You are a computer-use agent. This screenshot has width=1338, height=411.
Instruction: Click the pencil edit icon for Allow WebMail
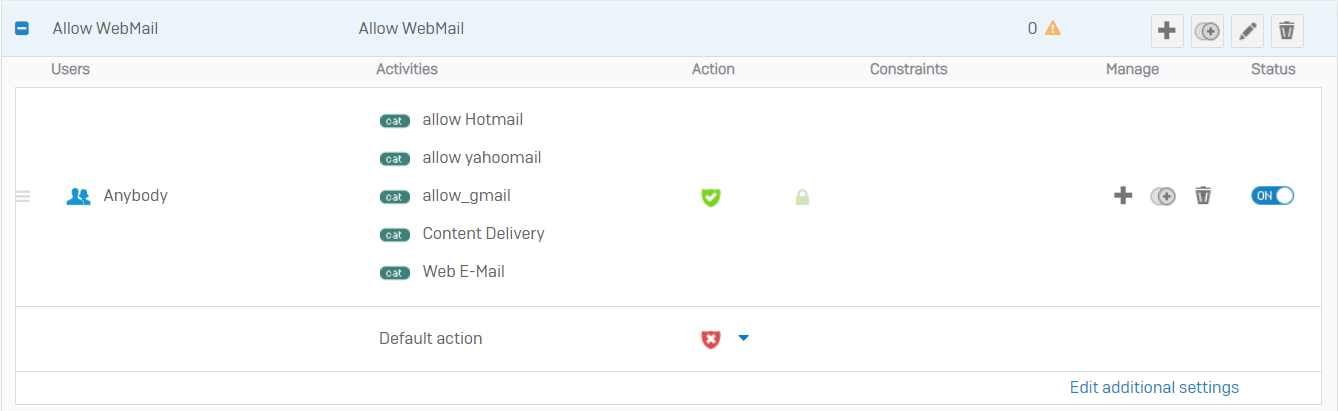[1247, 31]
